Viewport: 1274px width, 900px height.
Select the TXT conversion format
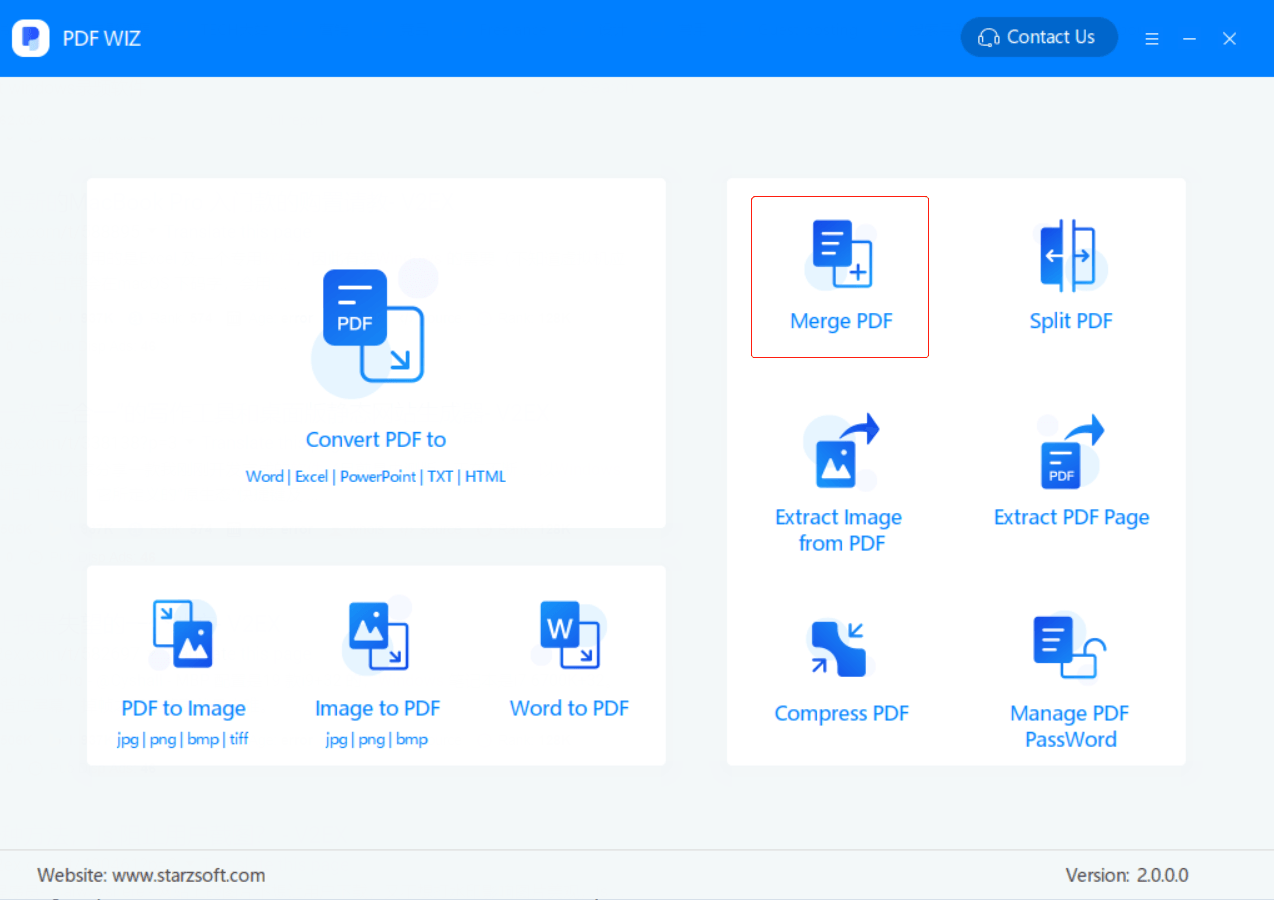(439, 476)
